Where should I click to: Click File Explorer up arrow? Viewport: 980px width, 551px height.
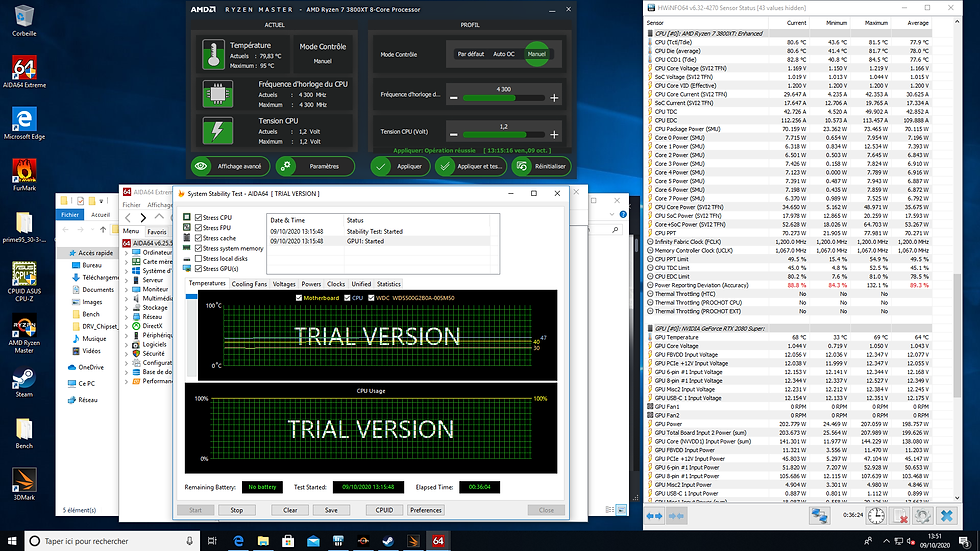[103, 230]
